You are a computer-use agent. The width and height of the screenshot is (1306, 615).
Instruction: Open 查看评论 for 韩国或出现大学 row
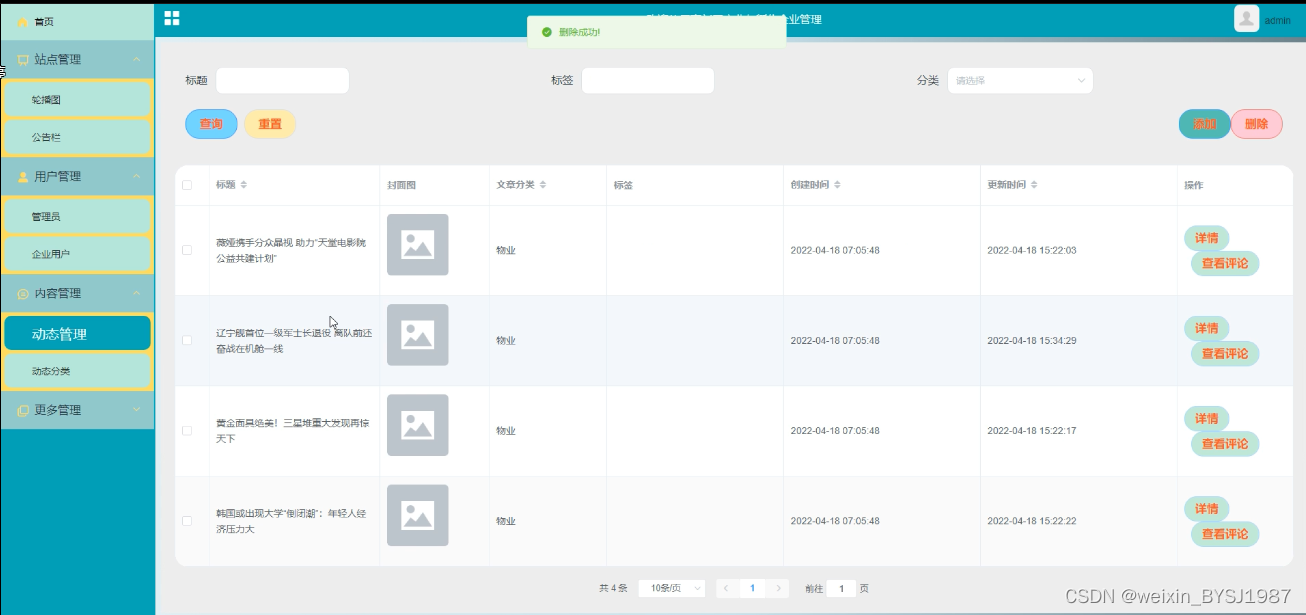click(1225, 534)
